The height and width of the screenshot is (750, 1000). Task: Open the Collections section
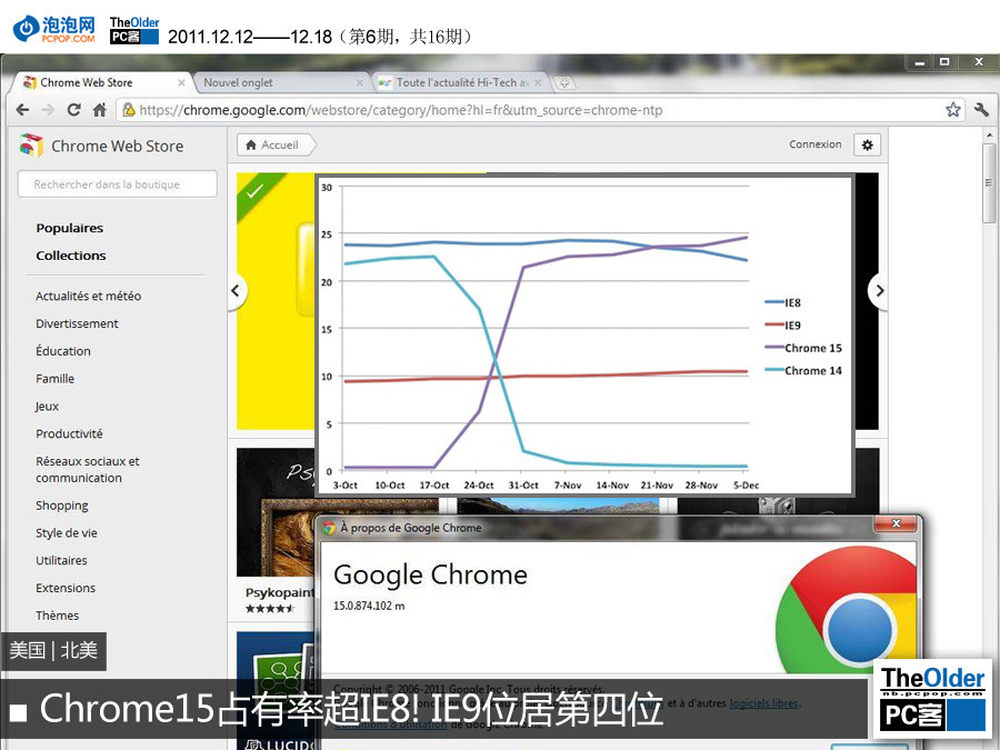[x=71, y=256]
